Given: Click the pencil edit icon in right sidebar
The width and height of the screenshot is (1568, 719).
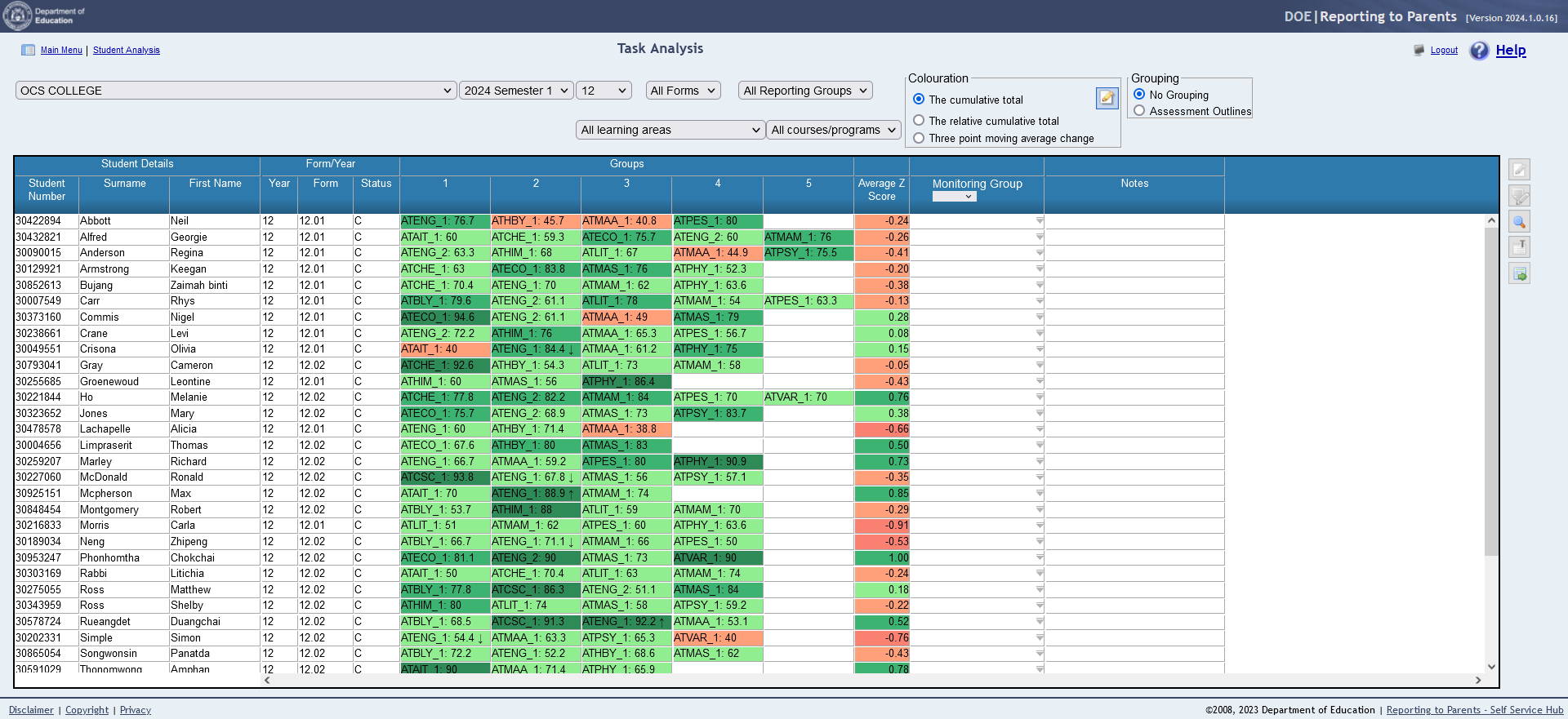Looking at the screenshot, I should pos(1519,170).
